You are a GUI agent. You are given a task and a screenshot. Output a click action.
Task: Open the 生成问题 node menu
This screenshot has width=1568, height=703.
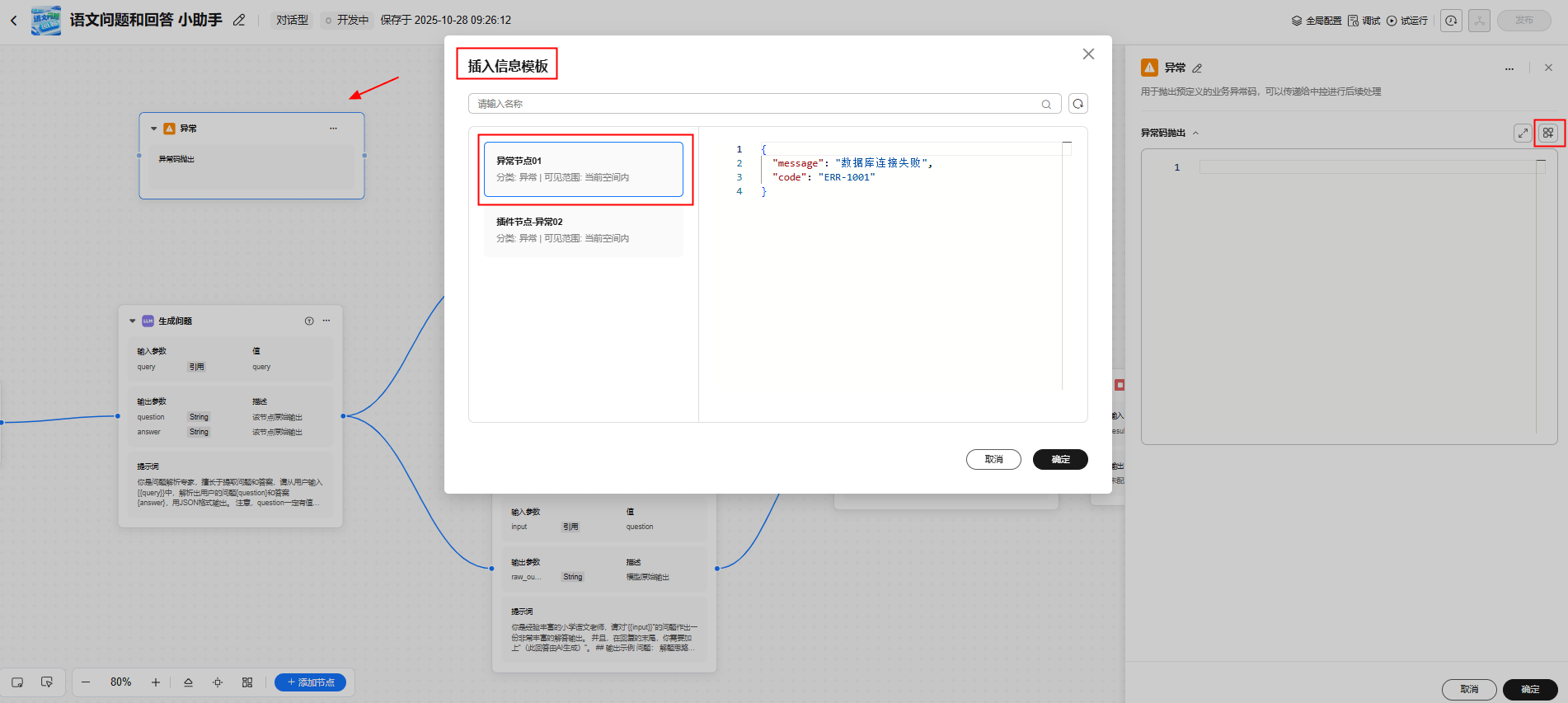[x=326, y=321]
